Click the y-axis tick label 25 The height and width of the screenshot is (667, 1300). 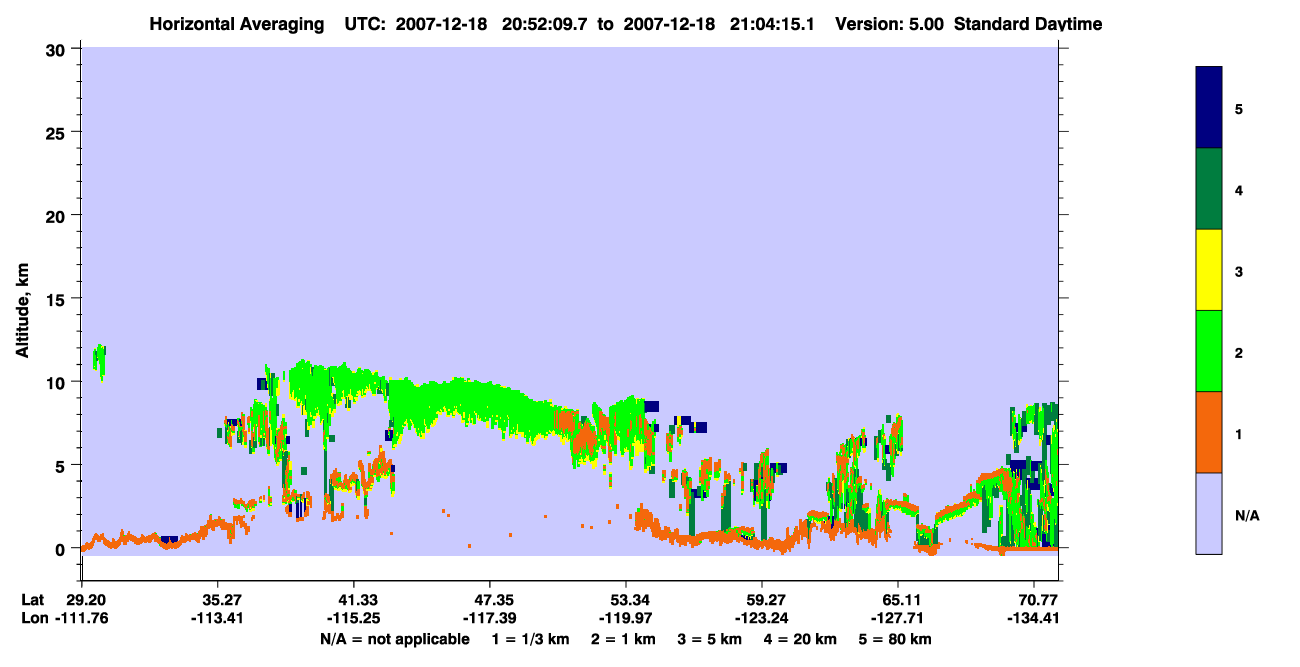58,132
